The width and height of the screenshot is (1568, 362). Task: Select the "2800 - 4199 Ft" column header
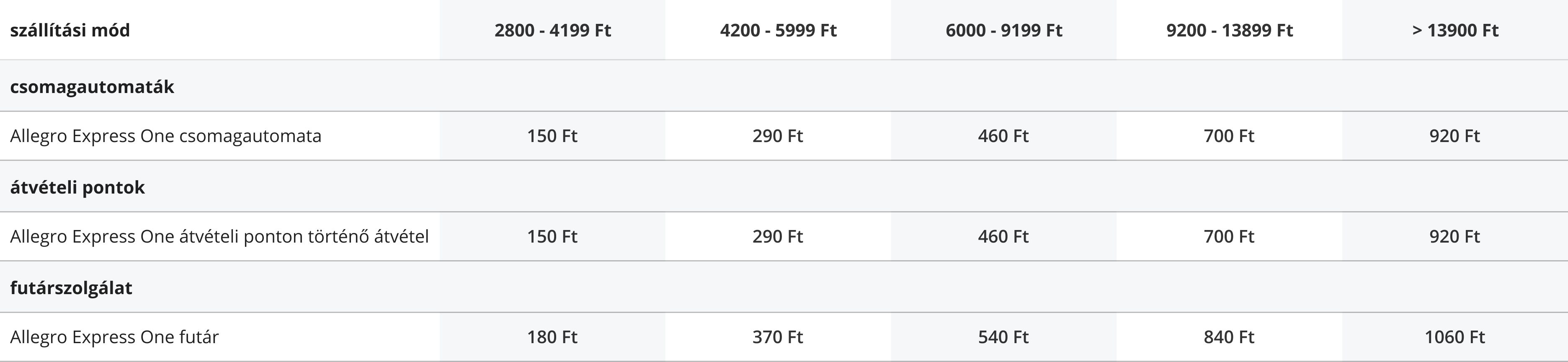[x=552, y=30]
